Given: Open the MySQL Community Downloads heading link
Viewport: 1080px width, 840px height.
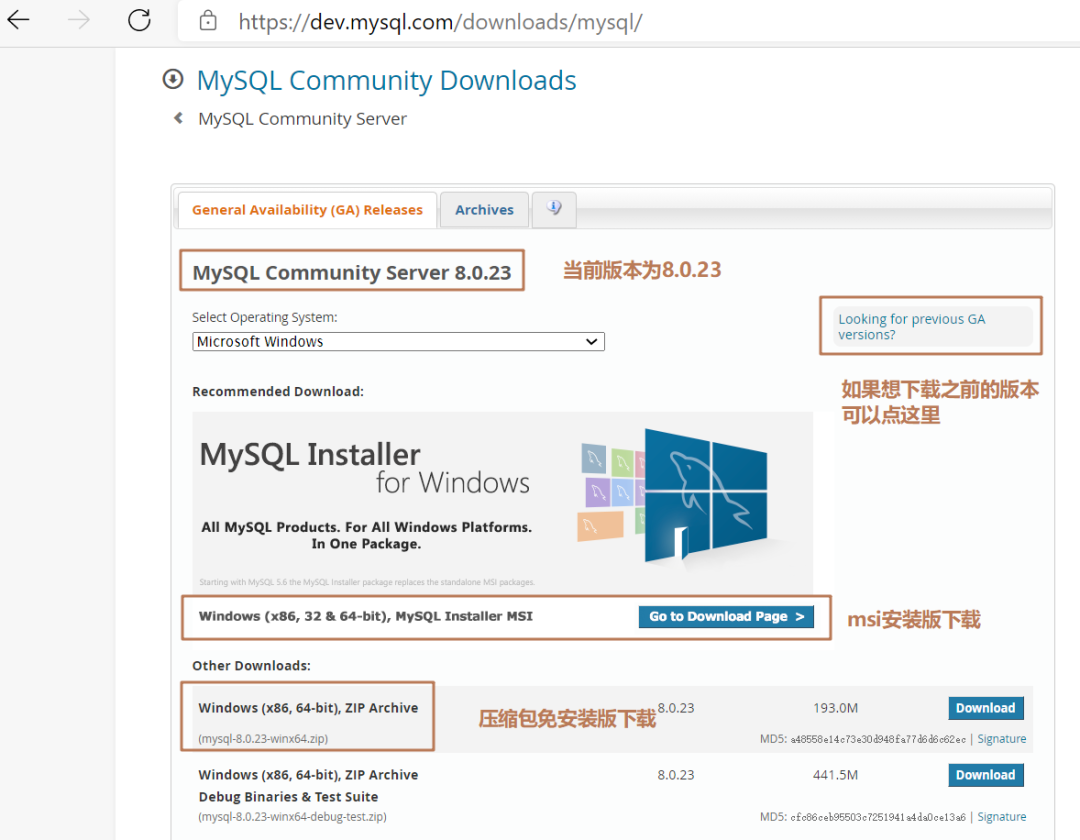Looking at the screenshot, I should (x=386, y=81).
